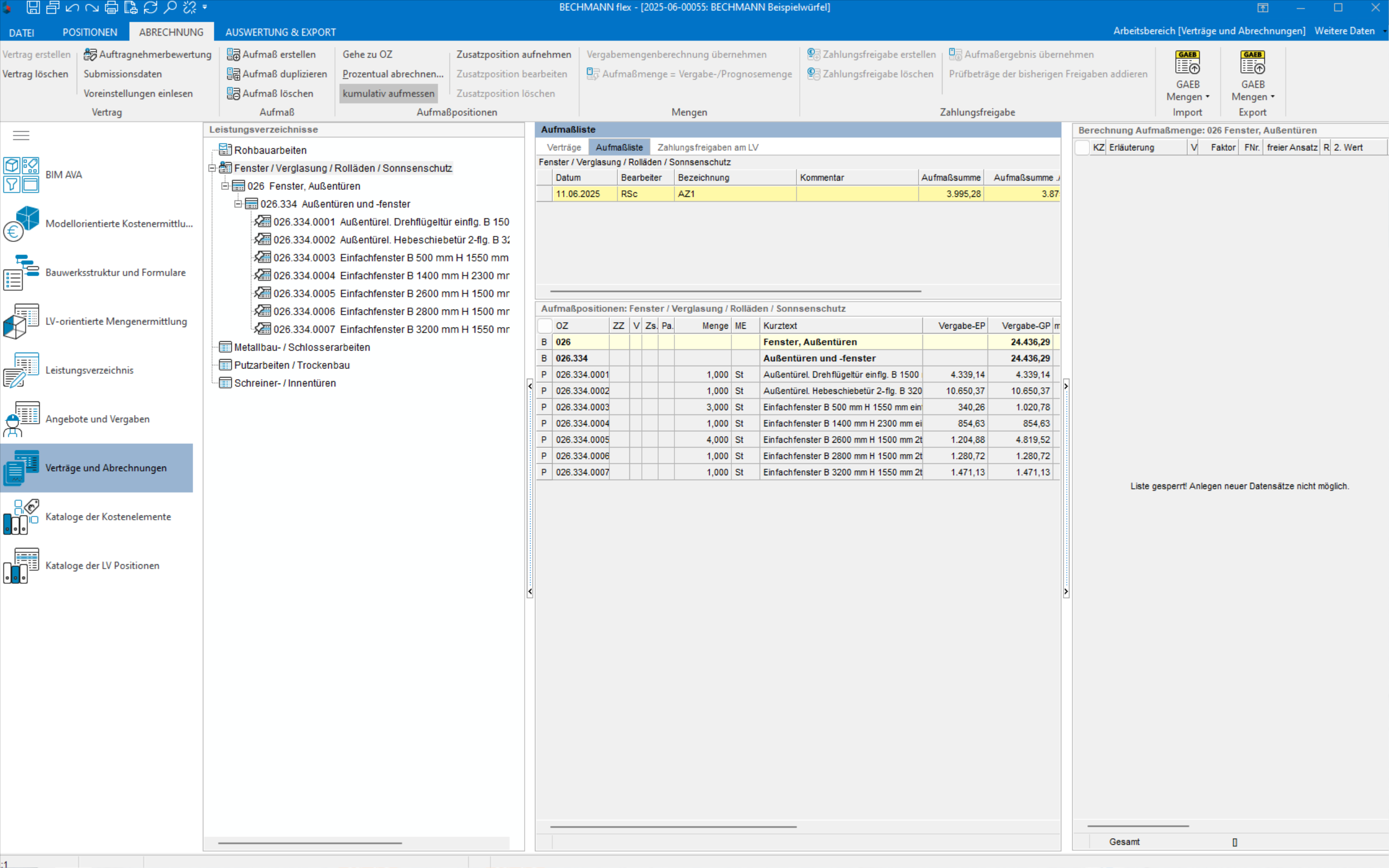Click the Redo arrow icon

92,8
